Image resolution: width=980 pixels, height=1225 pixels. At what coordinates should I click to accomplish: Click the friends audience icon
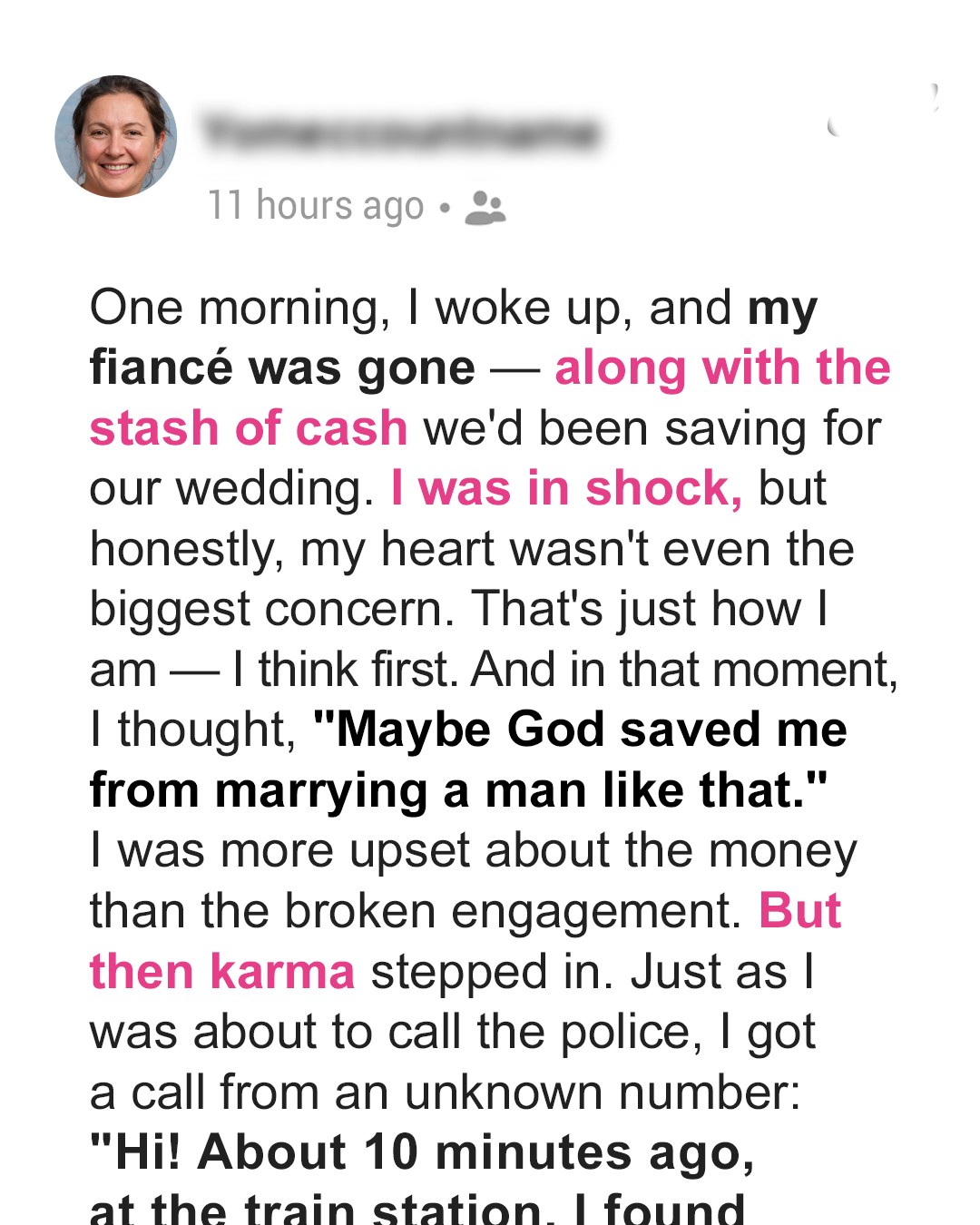[485, 207]
